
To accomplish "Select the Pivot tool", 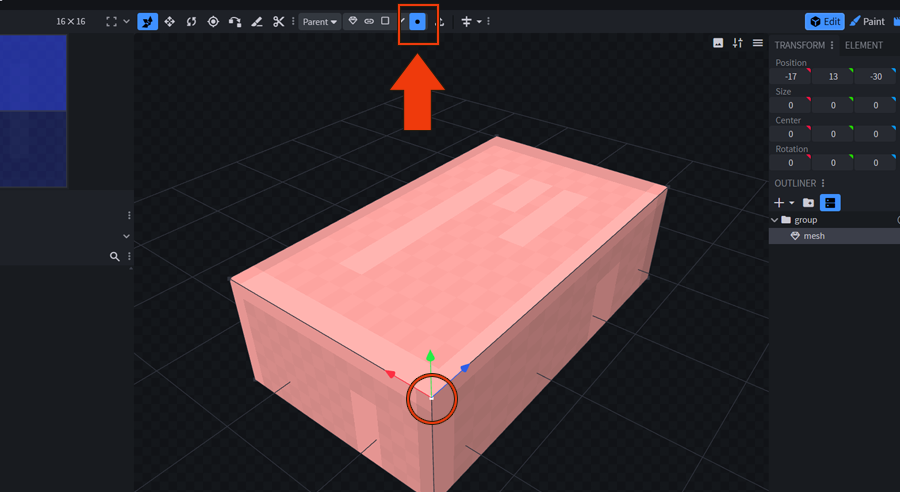I will [x=213, y=21].
